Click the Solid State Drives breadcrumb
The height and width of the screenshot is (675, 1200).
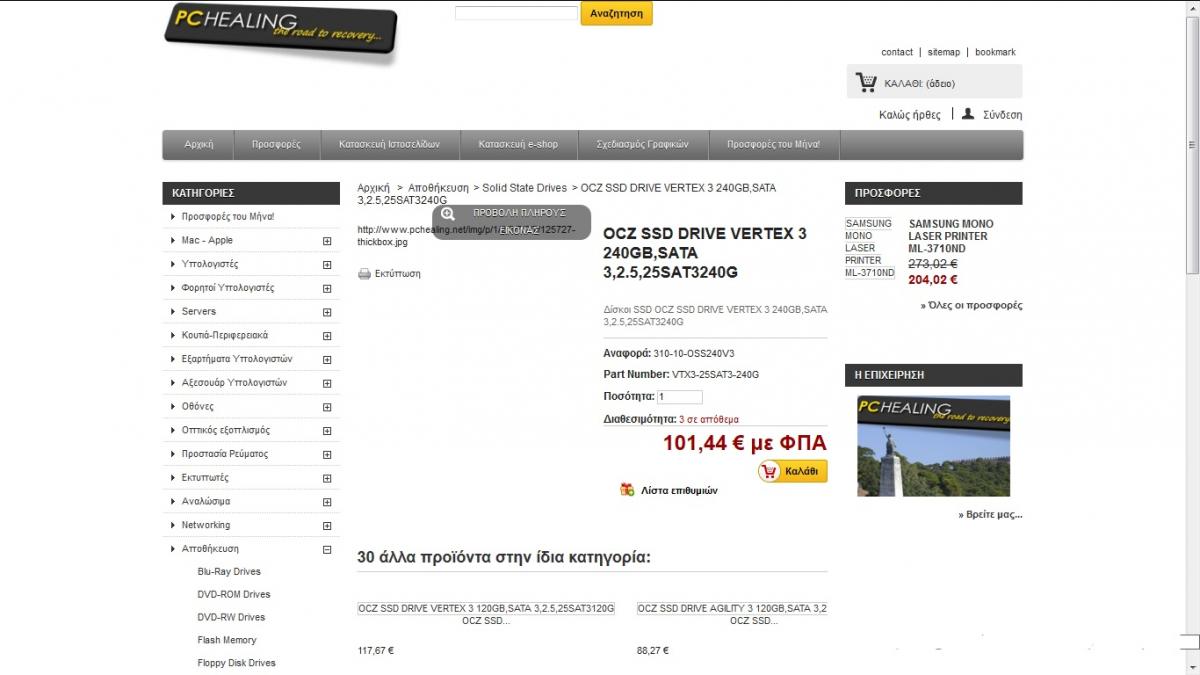(524, 188)
